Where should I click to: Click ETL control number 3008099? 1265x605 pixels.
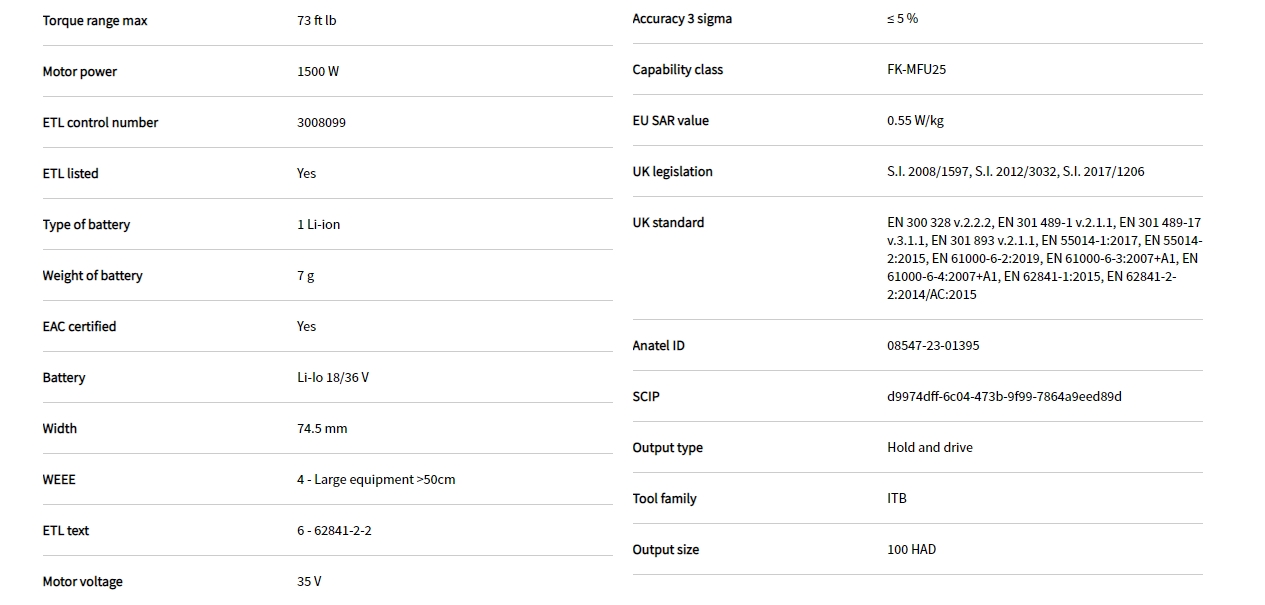321,123
